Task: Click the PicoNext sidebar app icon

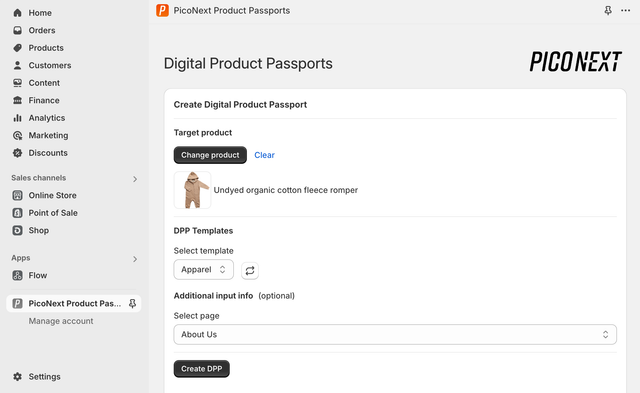Action: coord(17,304)
